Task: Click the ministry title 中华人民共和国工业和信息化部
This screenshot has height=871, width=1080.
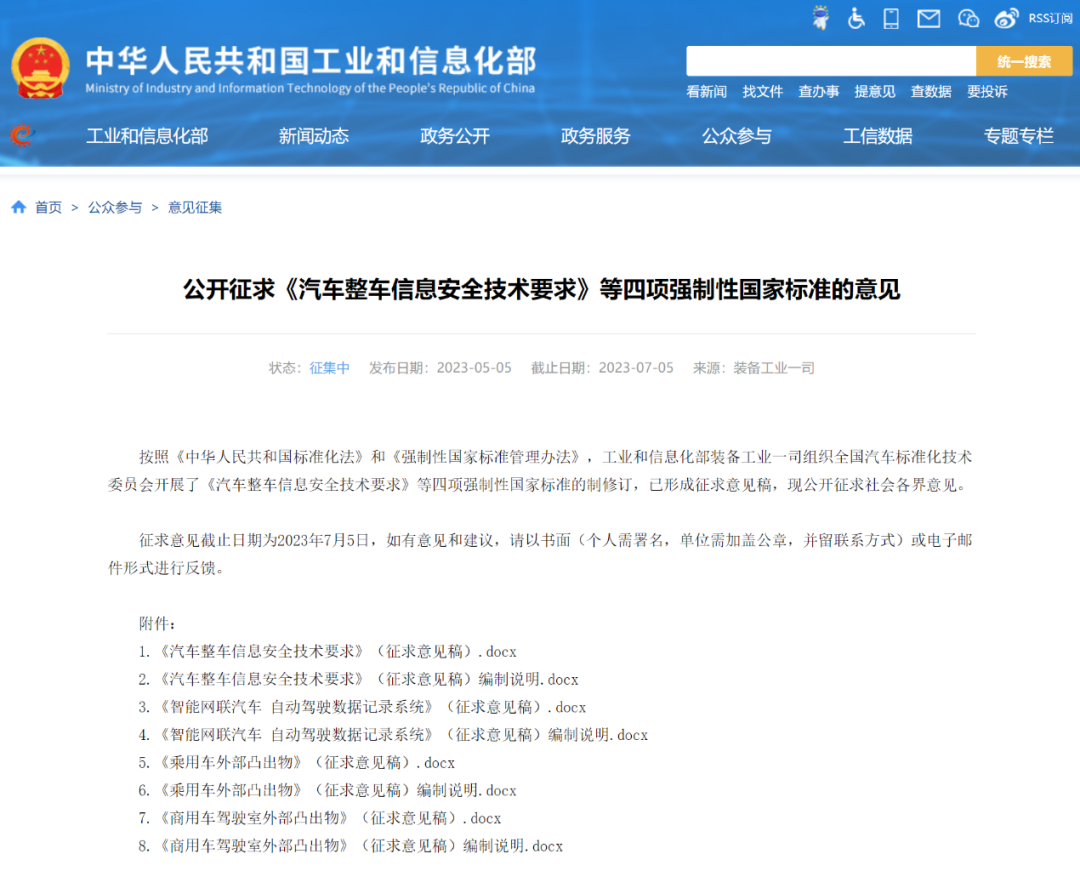Action: (311, 61)
